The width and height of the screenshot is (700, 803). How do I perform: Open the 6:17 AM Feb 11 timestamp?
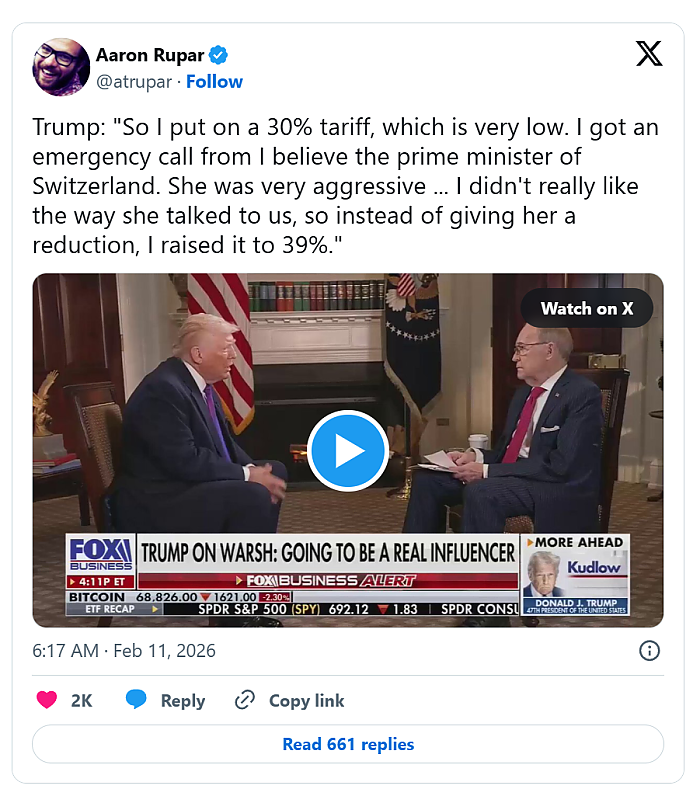[124, 651]
